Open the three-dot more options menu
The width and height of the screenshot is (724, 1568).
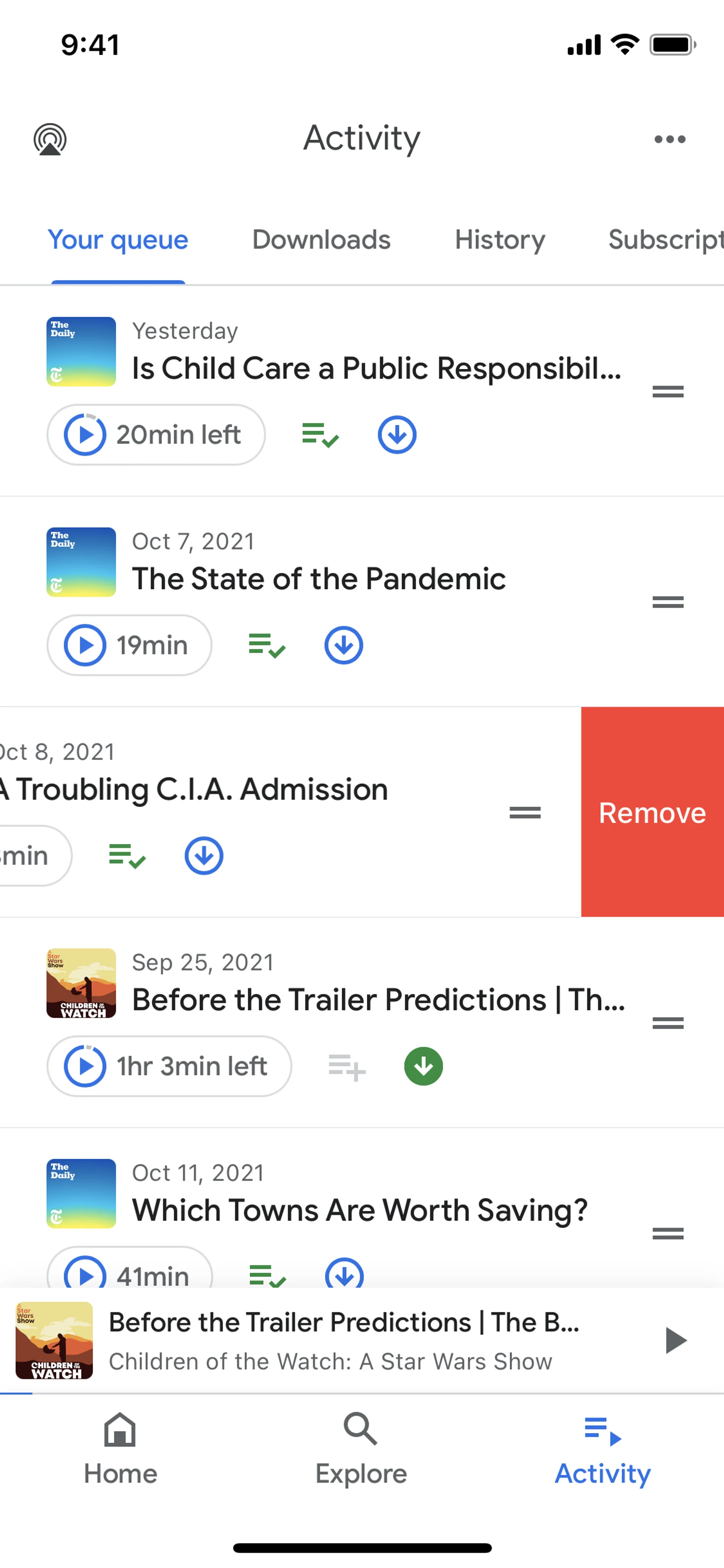click(669, 140)
